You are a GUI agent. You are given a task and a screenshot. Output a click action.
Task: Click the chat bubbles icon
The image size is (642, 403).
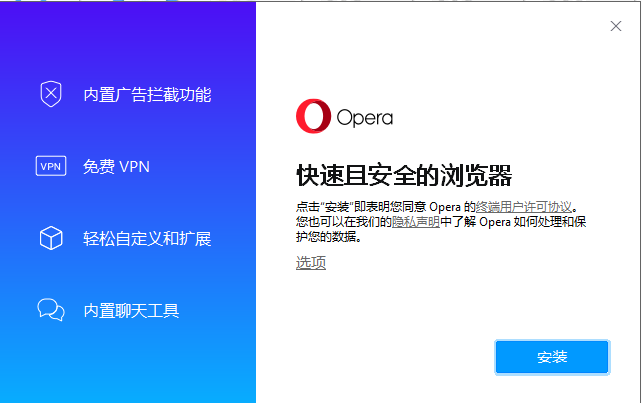pyautogui.click(x=51, y=310)
